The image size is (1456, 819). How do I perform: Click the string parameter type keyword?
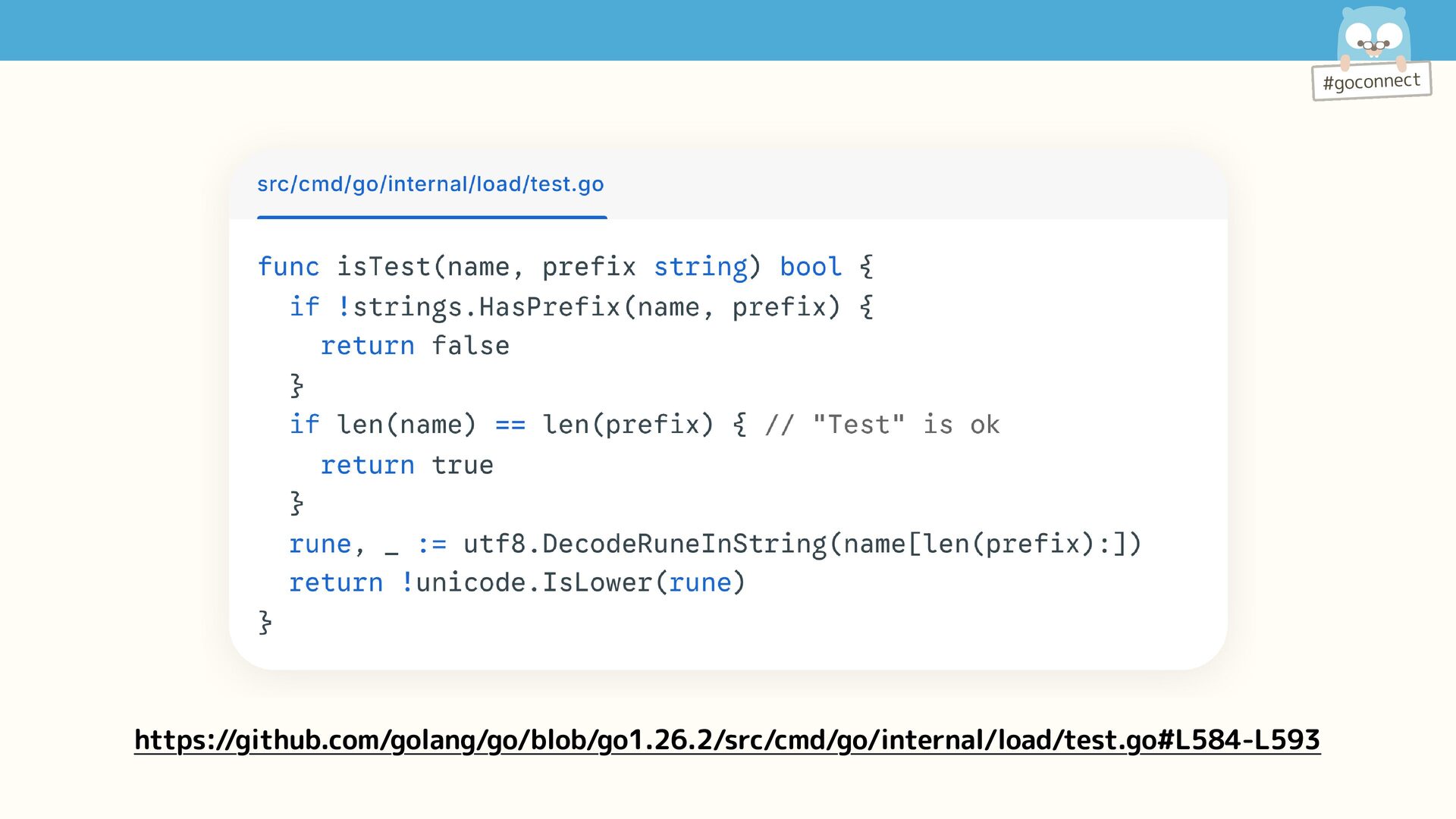point(700,267)
